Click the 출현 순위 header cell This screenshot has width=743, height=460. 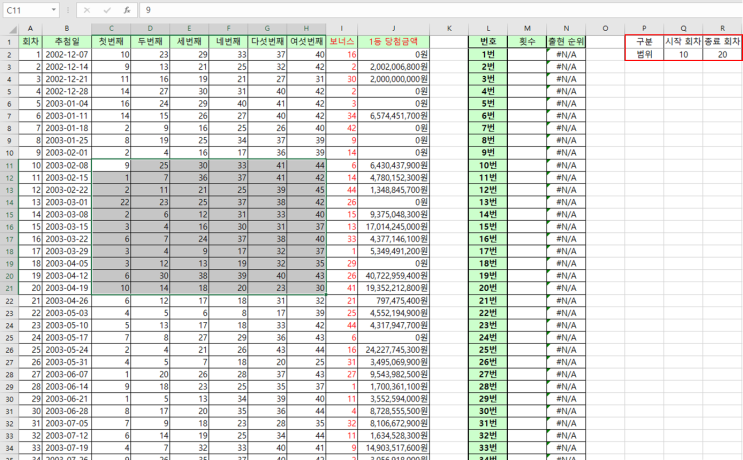tap(566, 42)
